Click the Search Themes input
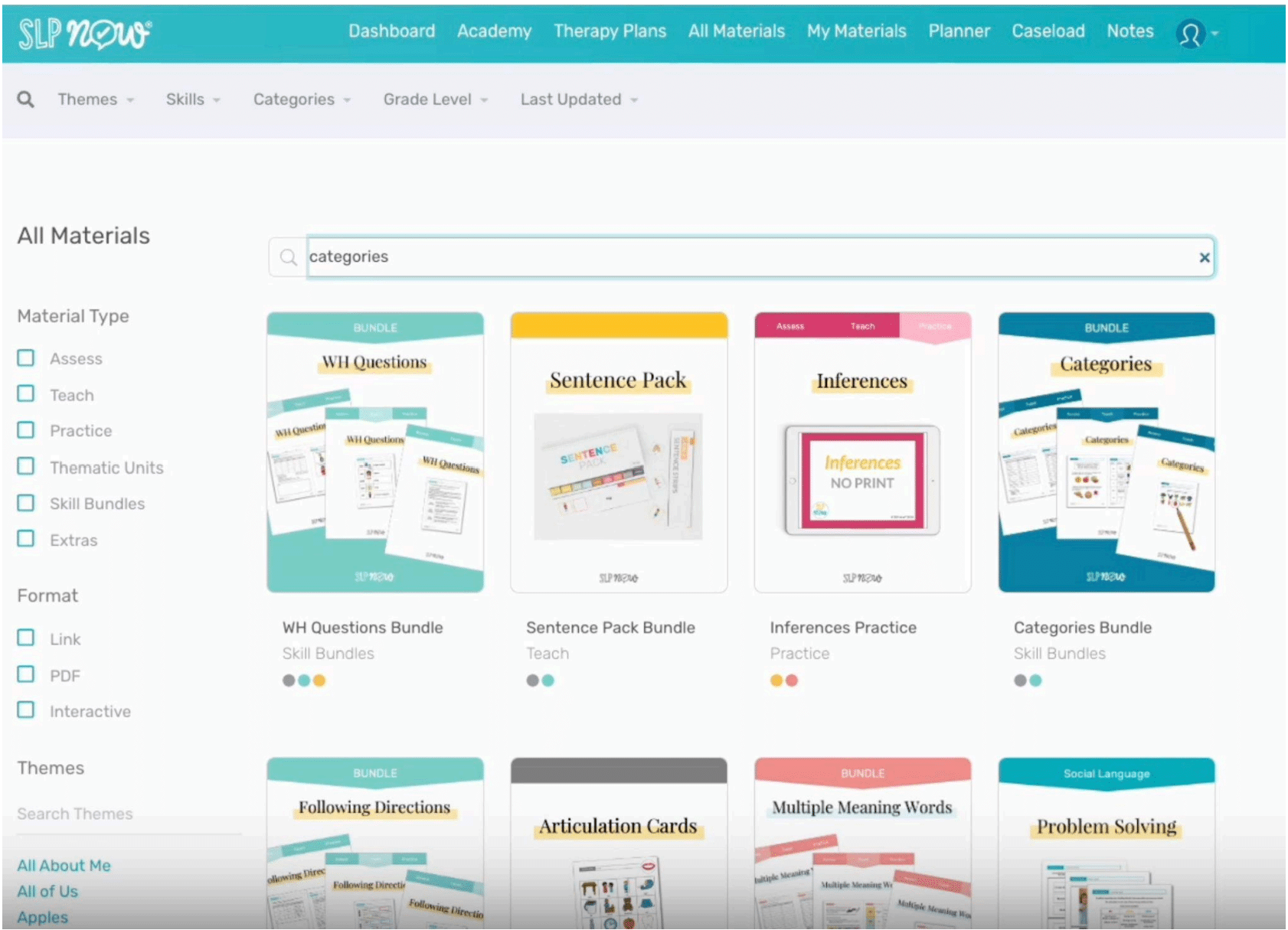 pyautogui.click(x=129, y=814)
